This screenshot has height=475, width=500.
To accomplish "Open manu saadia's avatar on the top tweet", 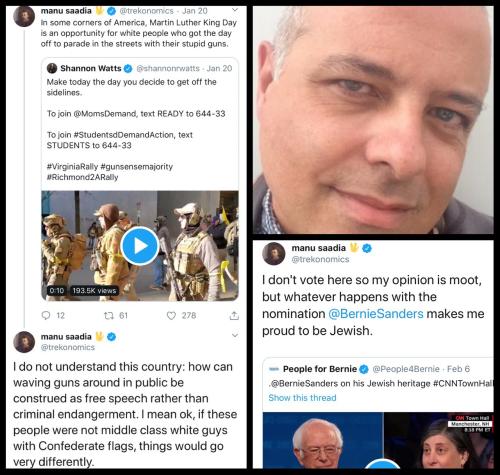I will click(x=24, y=16).
